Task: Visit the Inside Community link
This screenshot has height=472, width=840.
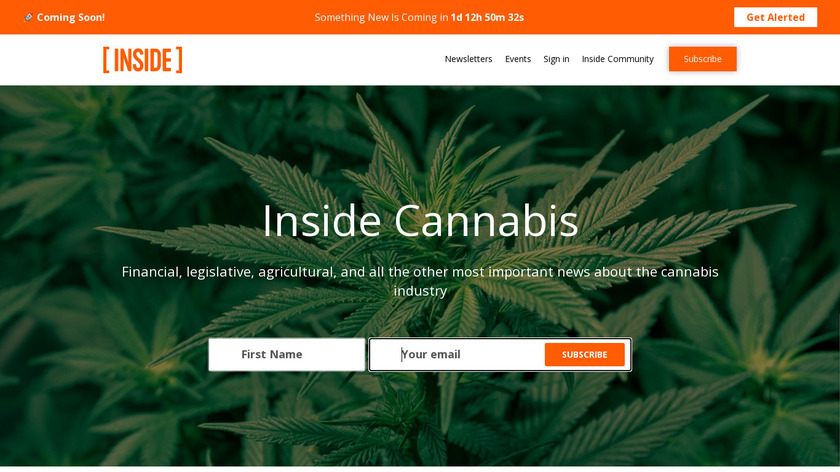Action: click(x=618, y=59)
